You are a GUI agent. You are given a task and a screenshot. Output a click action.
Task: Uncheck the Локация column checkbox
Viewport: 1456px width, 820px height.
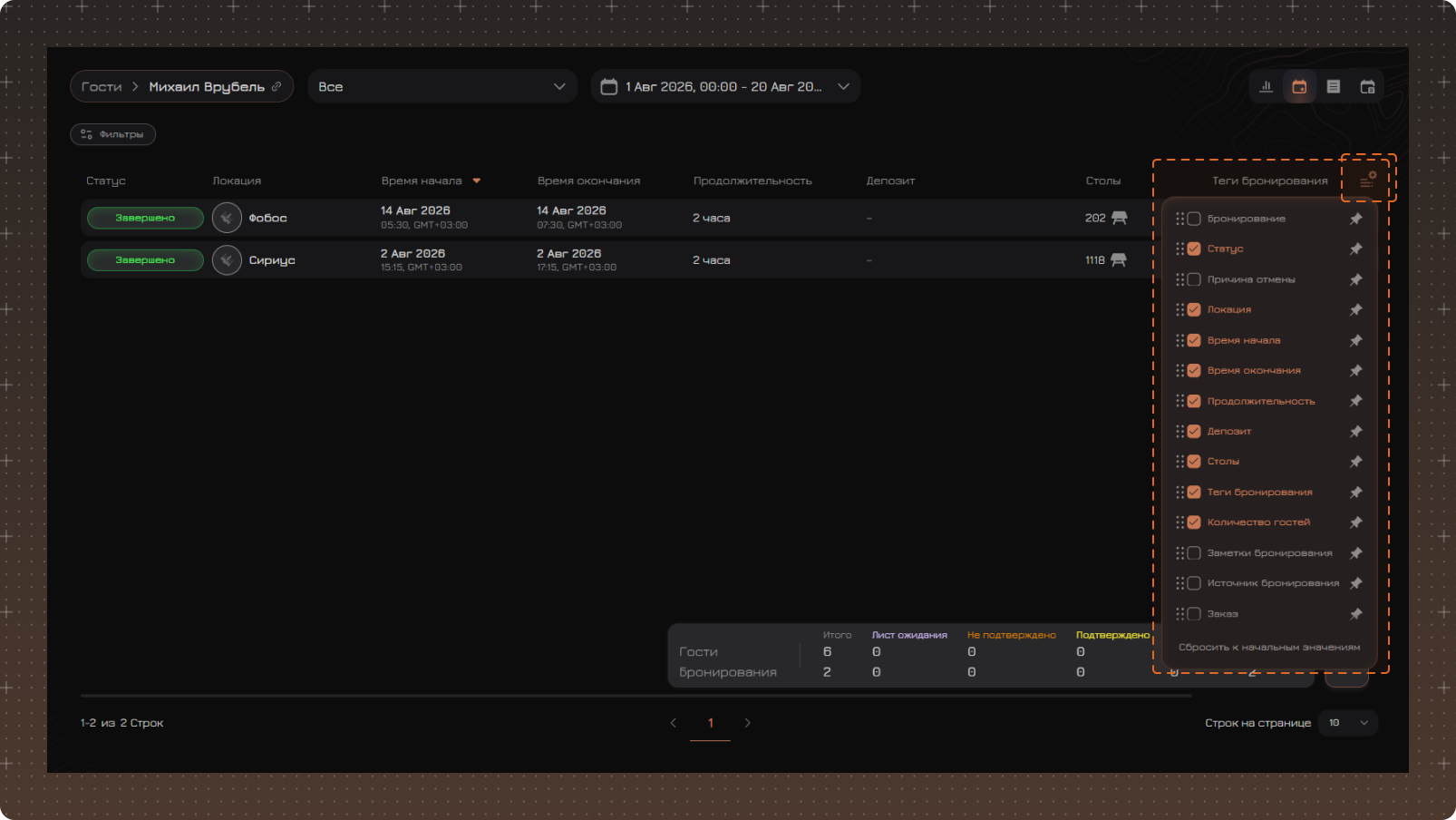click(1194, 309)
